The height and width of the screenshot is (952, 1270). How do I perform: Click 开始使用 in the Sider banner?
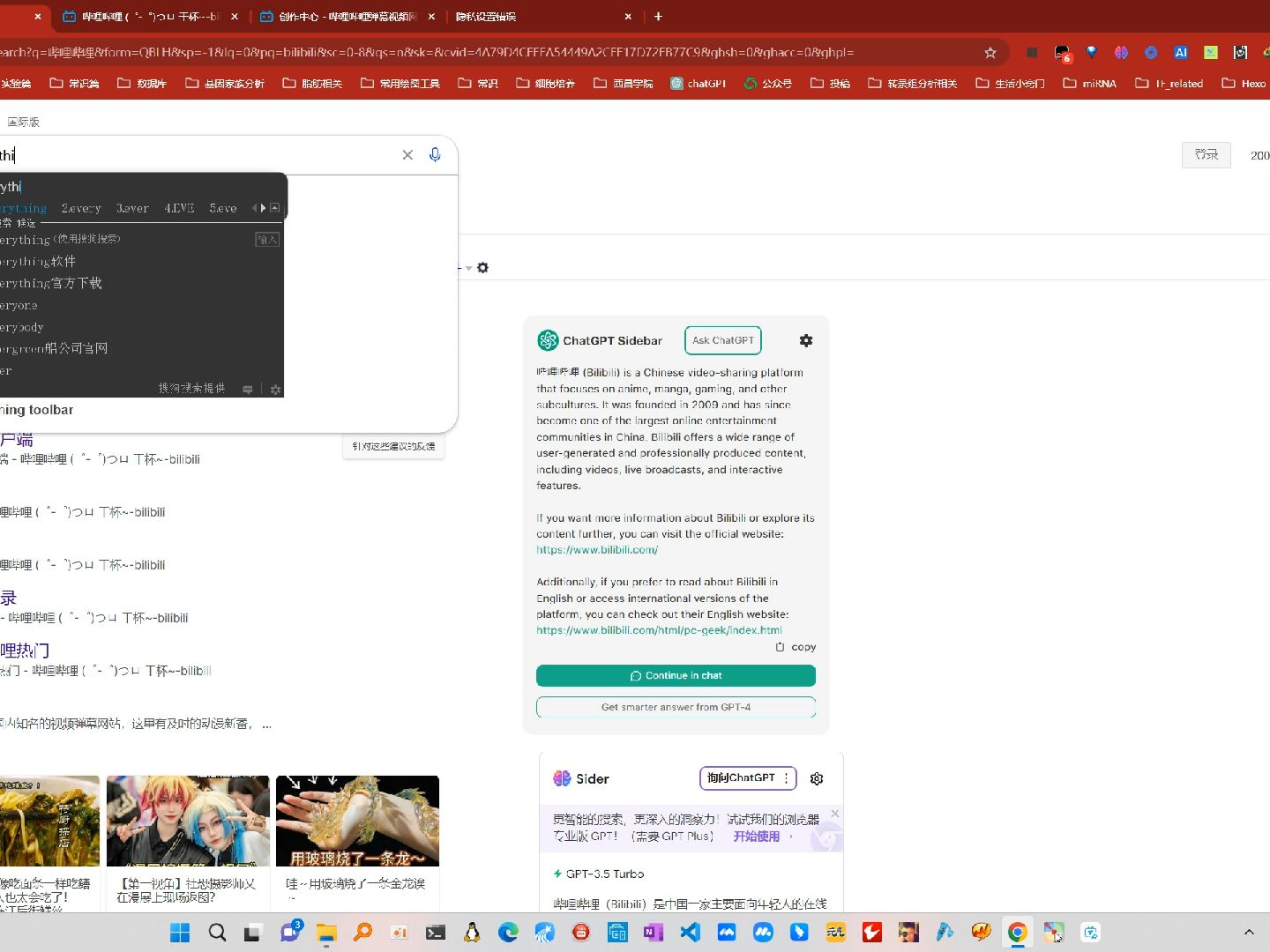[x=757, y=837]
